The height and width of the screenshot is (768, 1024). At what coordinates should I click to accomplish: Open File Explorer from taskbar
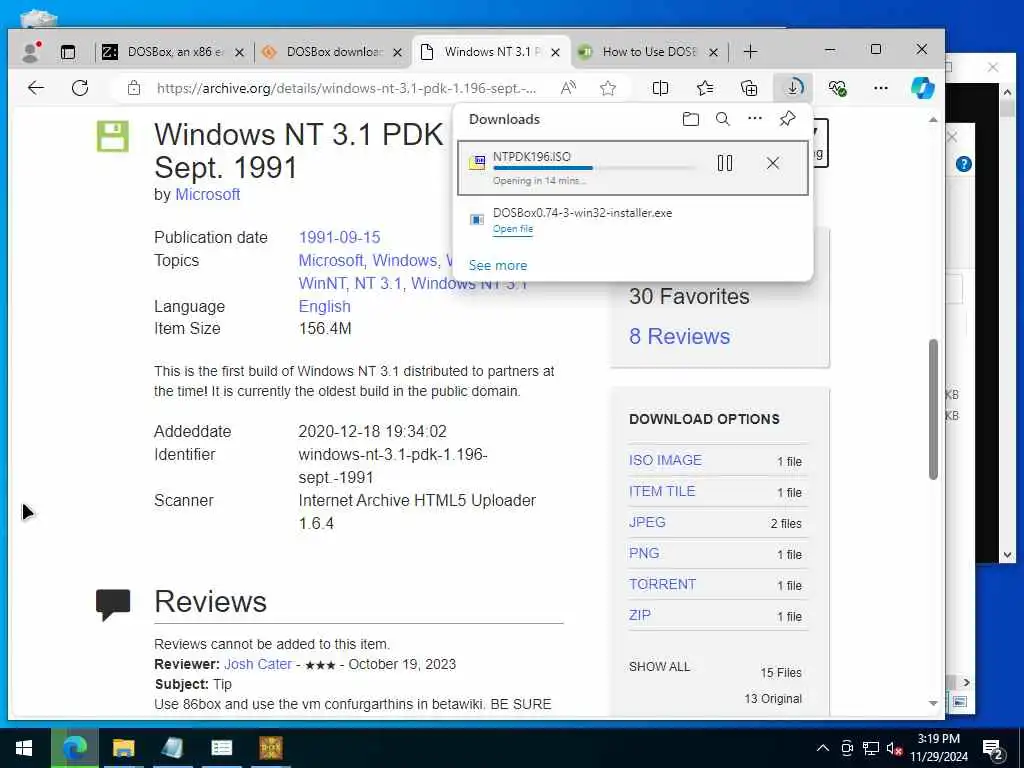(x=123, y=748)
